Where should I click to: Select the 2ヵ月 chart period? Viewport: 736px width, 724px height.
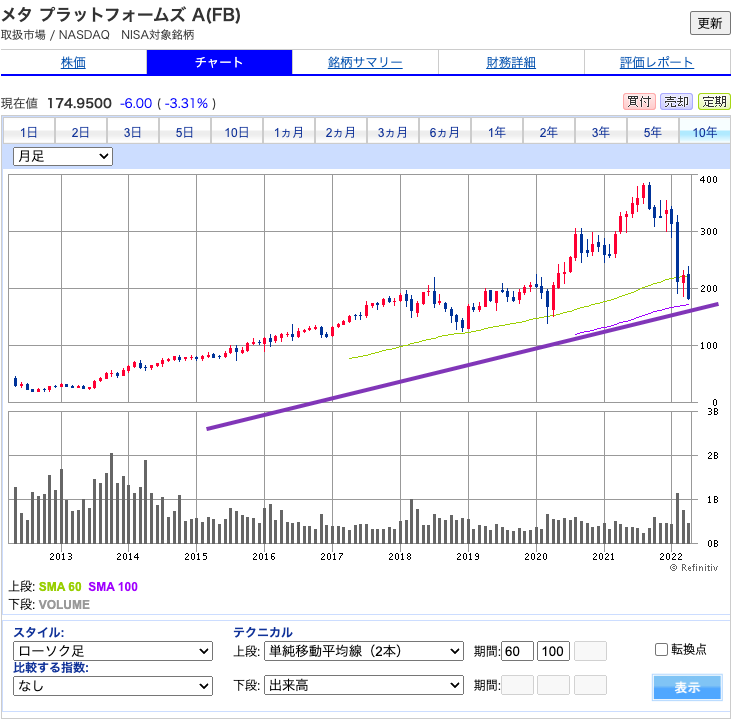point(340,132)
